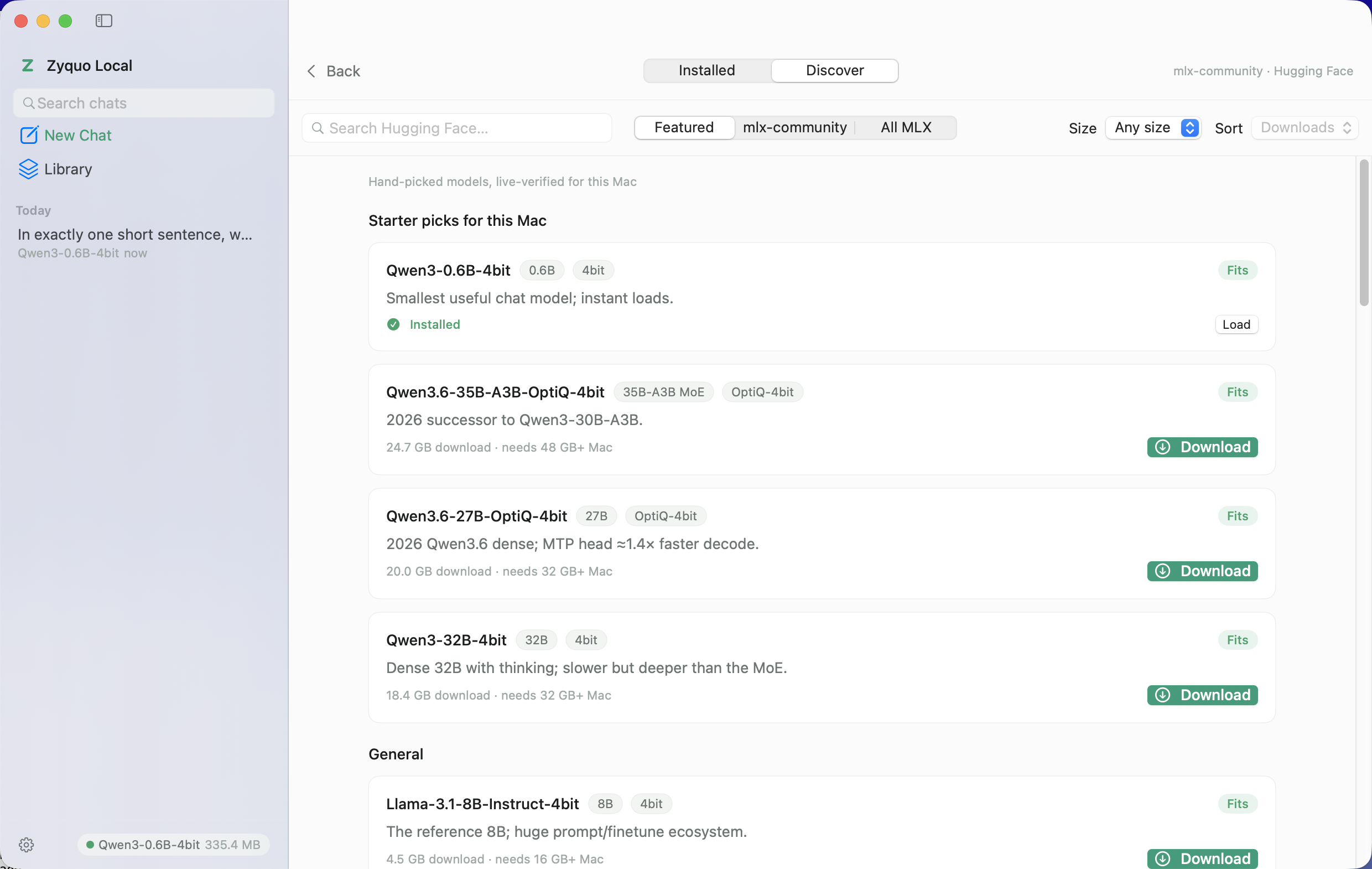Screen dimensions: 1372x869
Task: Focus the Search Hugging Face field
Action: click(x=457, y=128)
